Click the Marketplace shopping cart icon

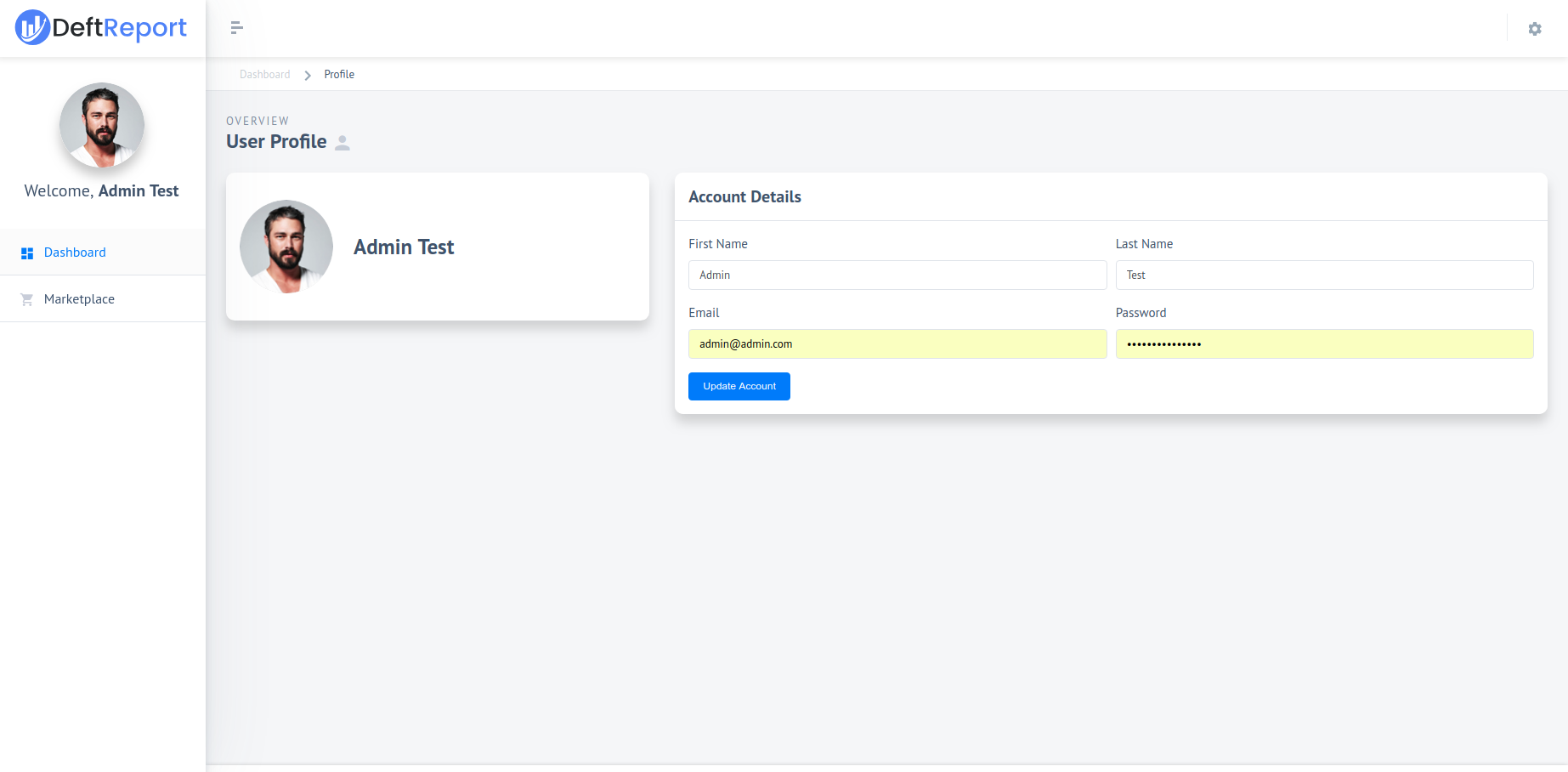(26, 298)
